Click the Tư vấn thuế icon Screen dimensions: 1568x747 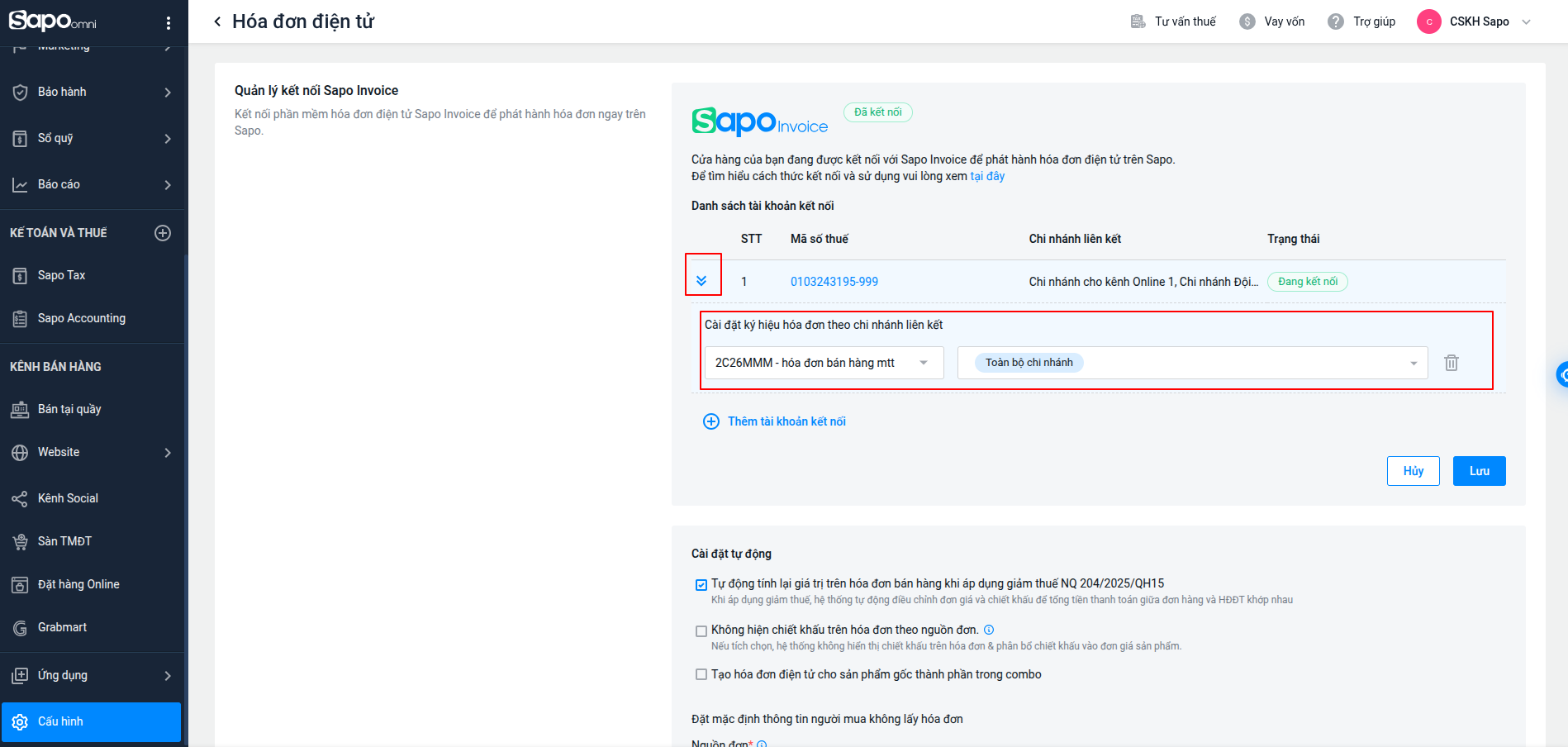coord(1138,21)
